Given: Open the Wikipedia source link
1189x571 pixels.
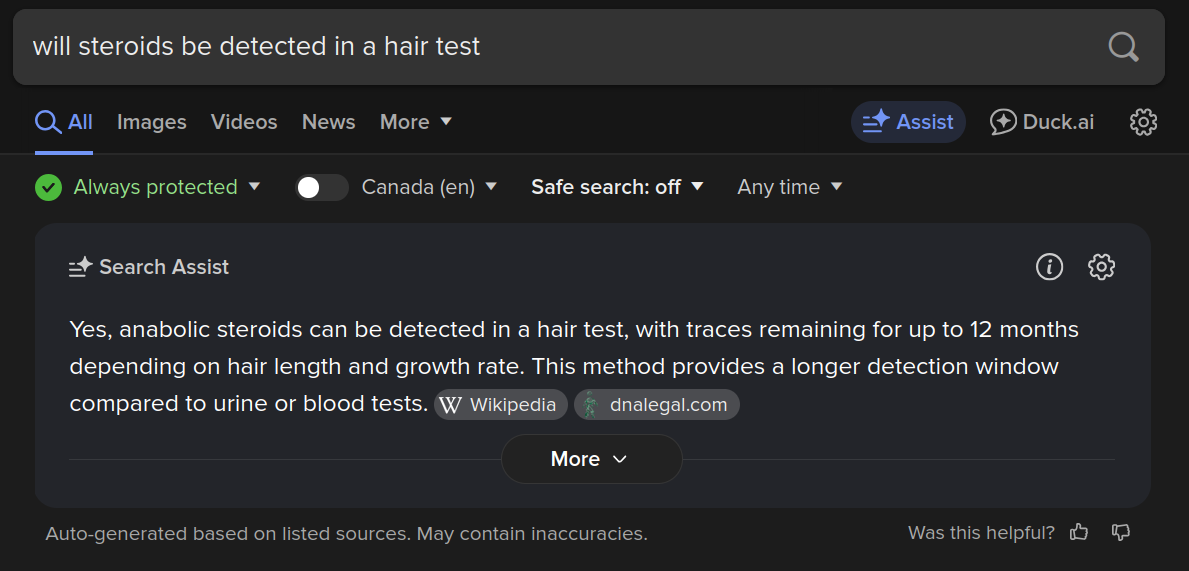Looking at the screenshot, I should [x=500, y=405].
